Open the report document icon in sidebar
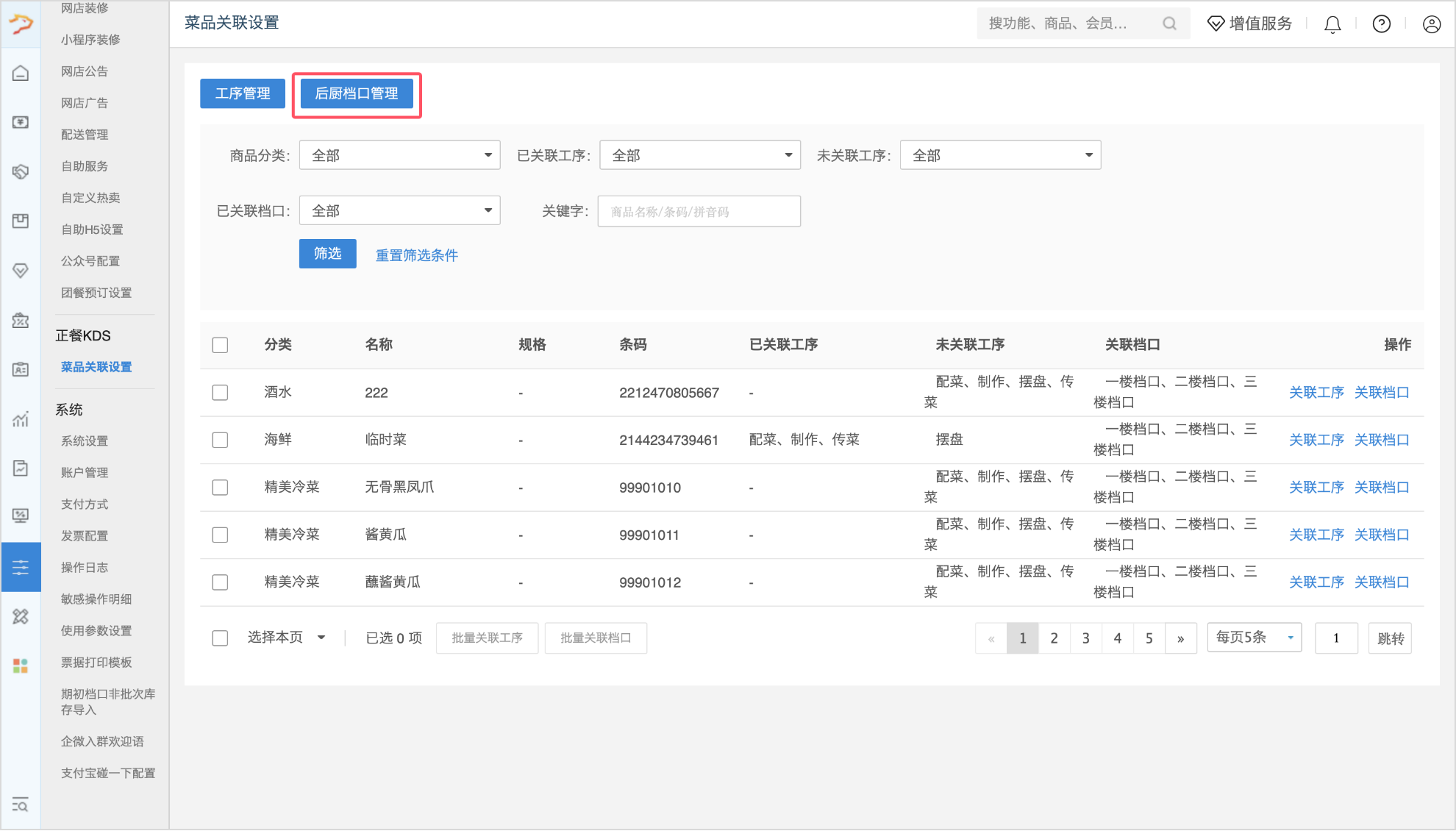 21,468
